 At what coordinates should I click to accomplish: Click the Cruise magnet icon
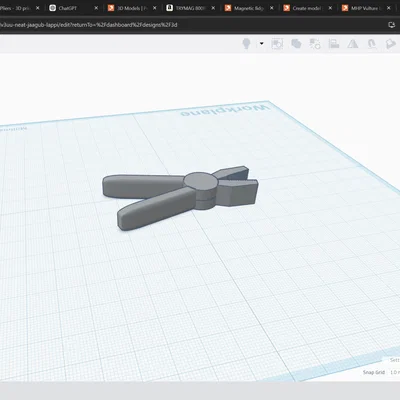372,44
